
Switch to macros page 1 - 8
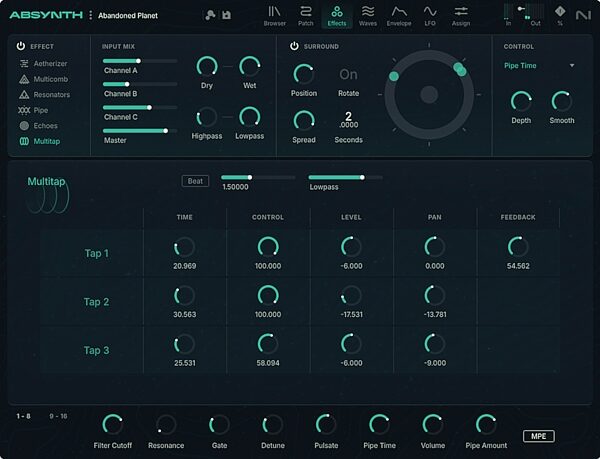(x=23, y=416)
